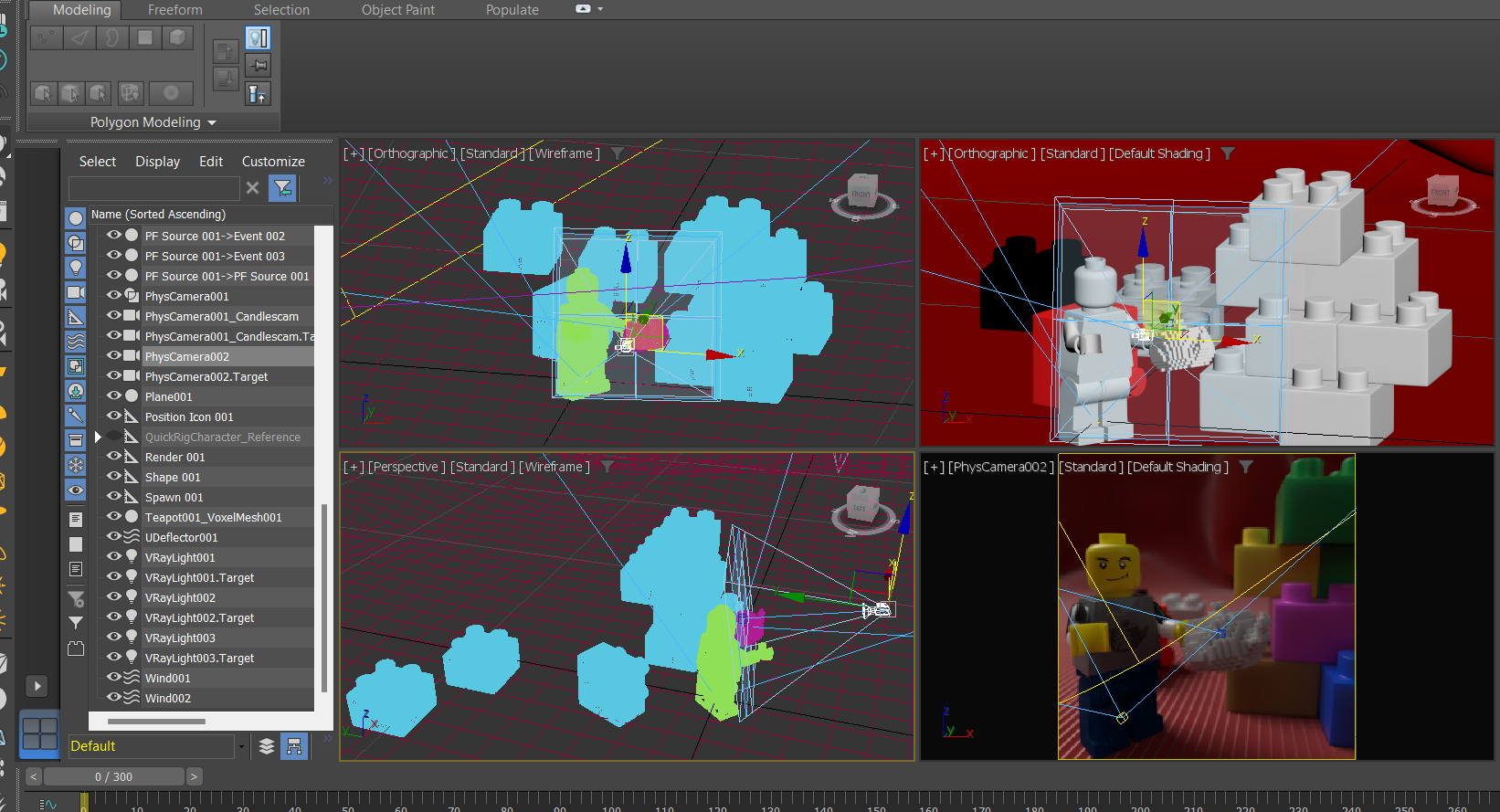Click the Next Modifier icon in ribbon

pos(226,79)
